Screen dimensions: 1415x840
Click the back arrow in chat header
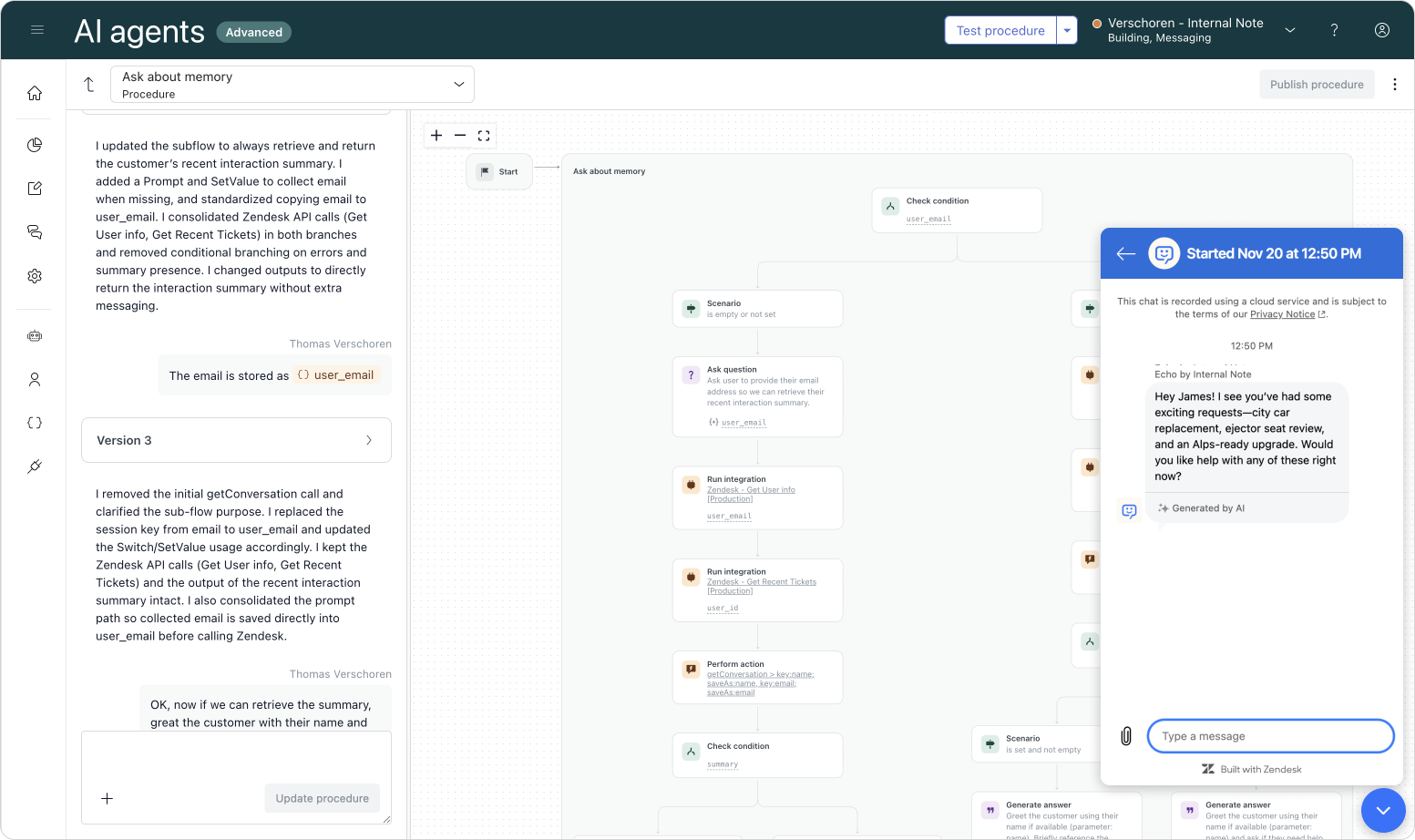(1126, 254)
